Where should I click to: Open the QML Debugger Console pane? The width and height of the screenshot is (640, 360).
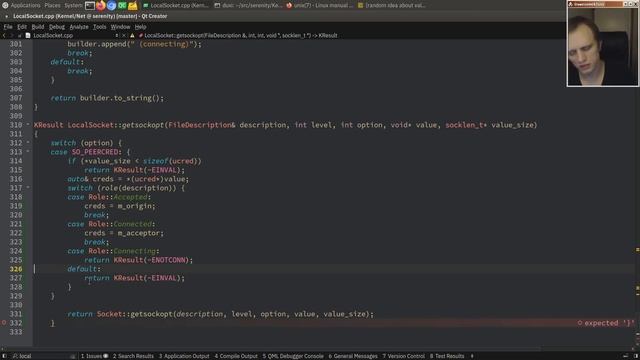pyautogui.click(x=293, y=356)
